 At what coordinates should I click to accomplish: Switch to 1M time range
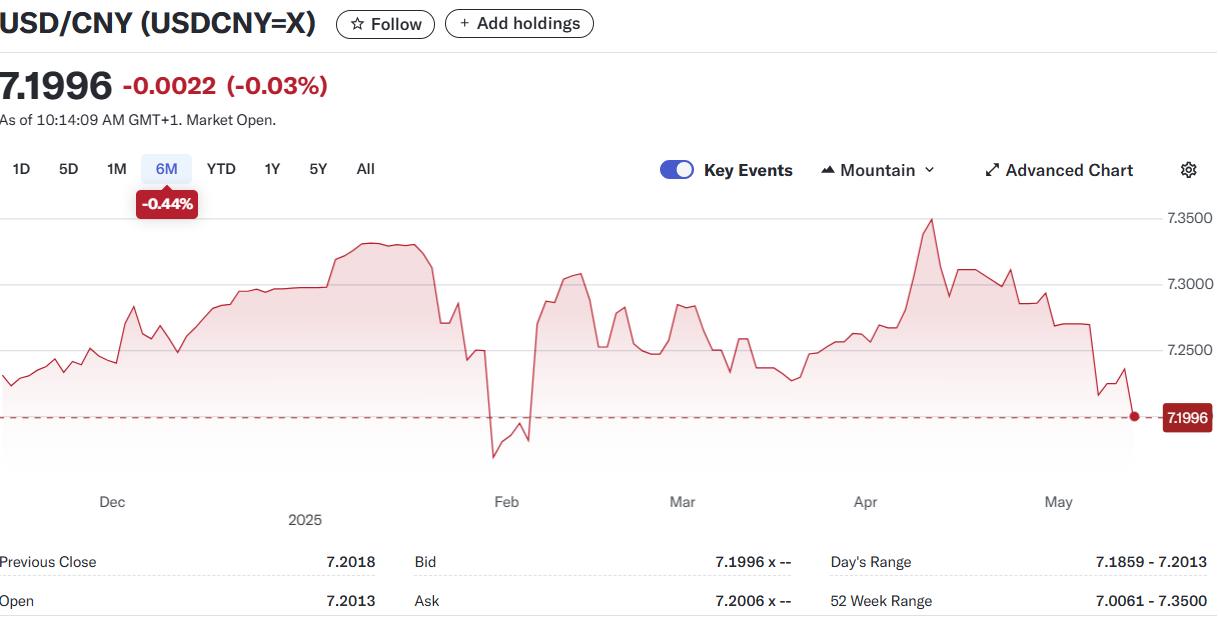[116, 169]
